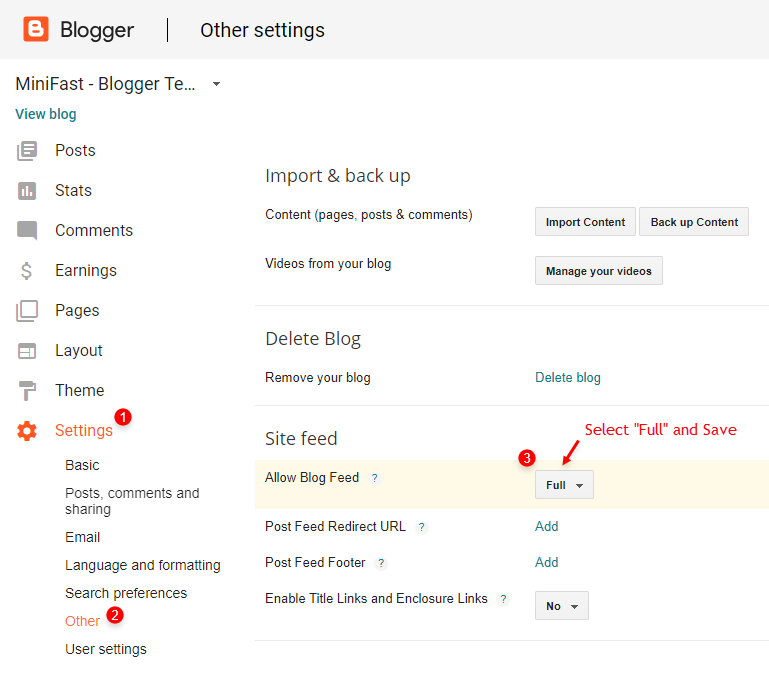Expand the blog selector dropdown arrow
Screen dimensions: 769x679
point(216,84)
